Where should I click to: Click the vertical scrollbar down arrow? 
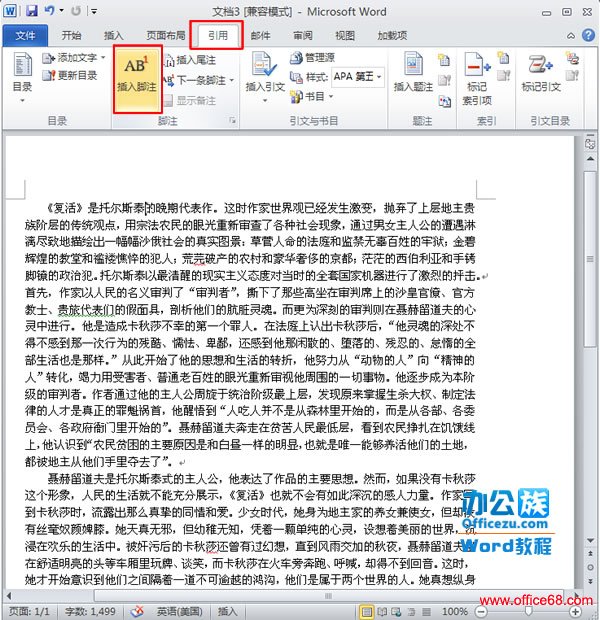pyautogui.click(x=590, y=540)
